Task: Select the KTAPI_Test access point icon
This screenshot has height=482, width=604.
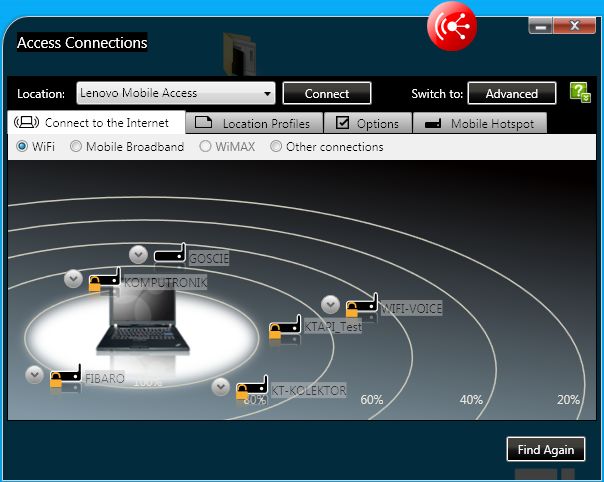Action: click(x=285, y=327)
